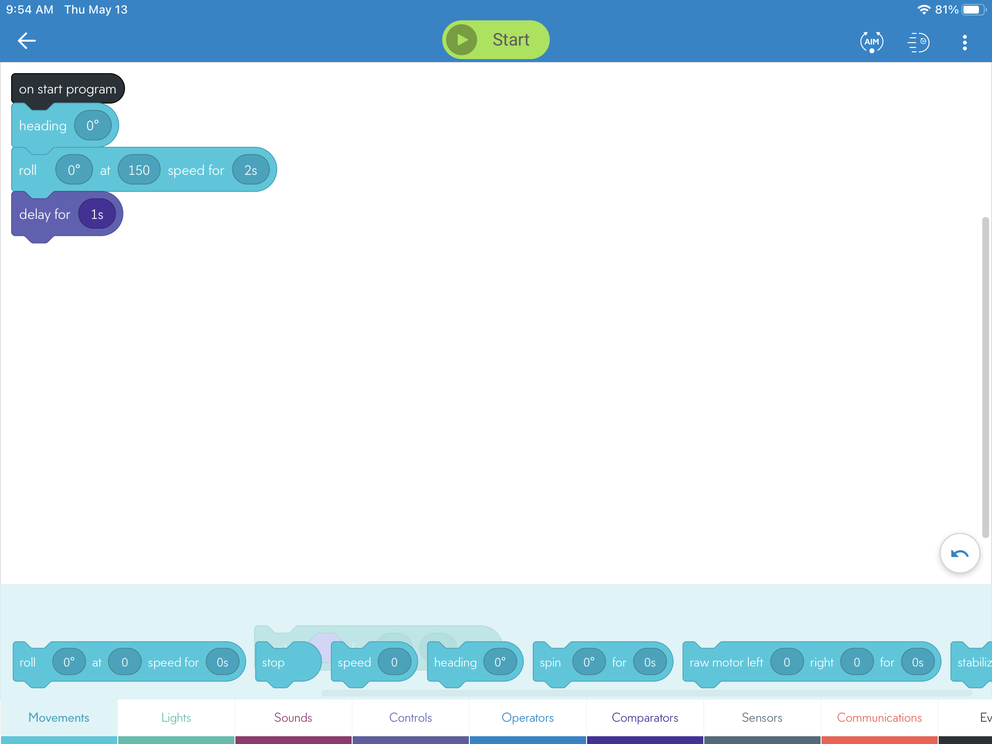Select the Sensors category tab
The height and width of the screenshot is (744, 992).
click(762, 718)
